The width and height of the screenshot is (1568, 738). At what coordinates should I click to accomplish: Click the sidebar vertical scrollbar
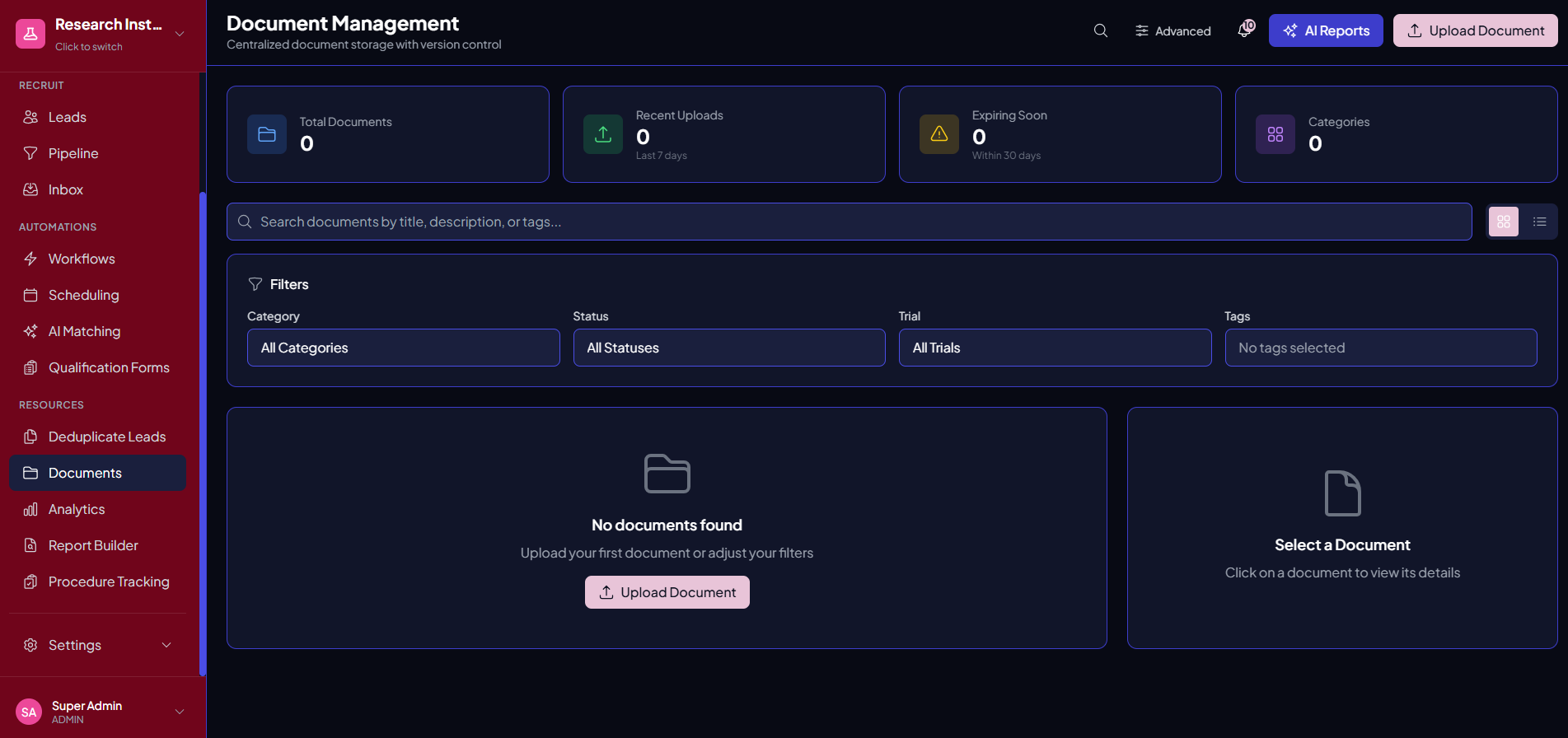pos(203,434)
